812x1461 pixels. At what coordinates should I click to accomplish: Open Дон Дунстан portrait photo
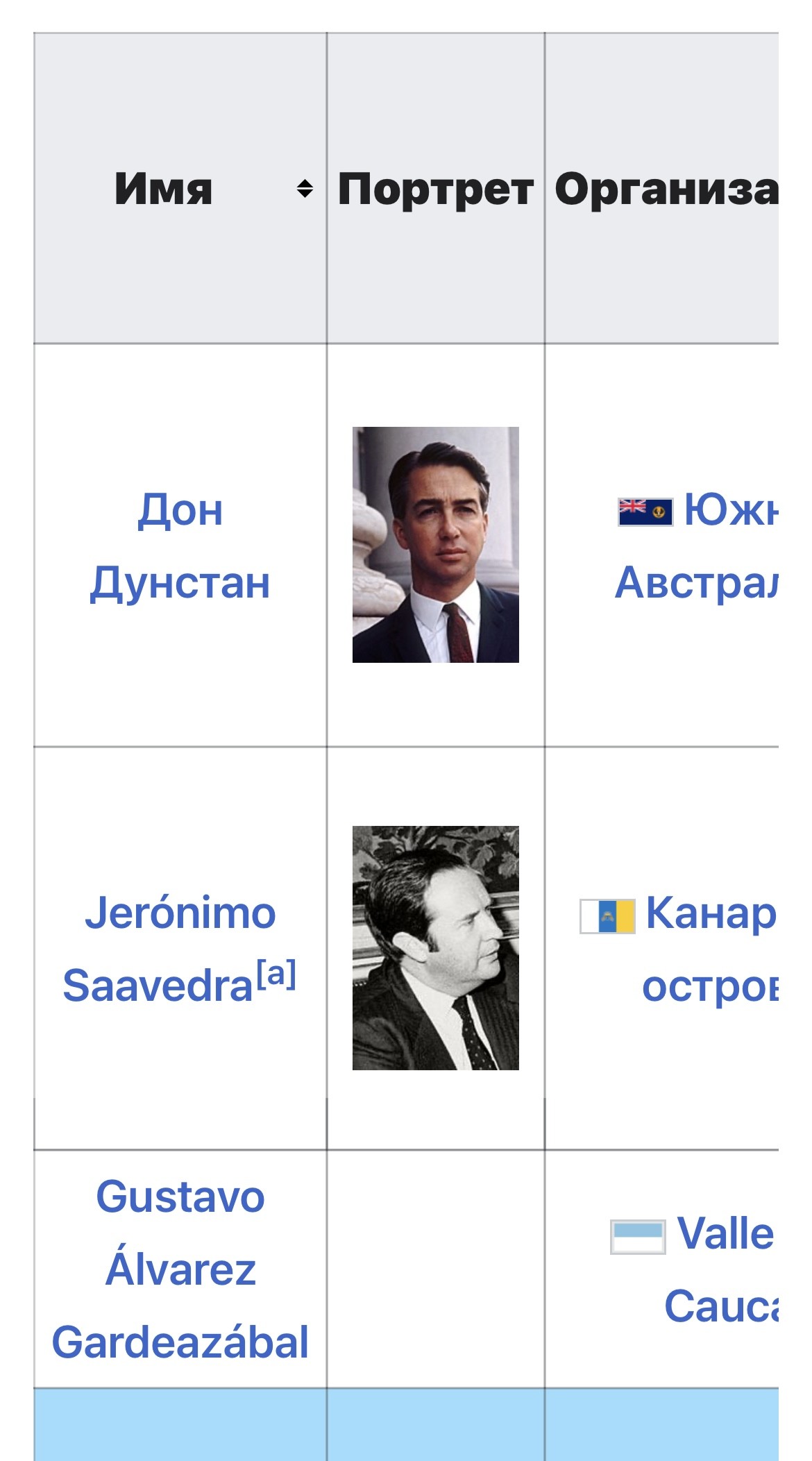(436, 545)
